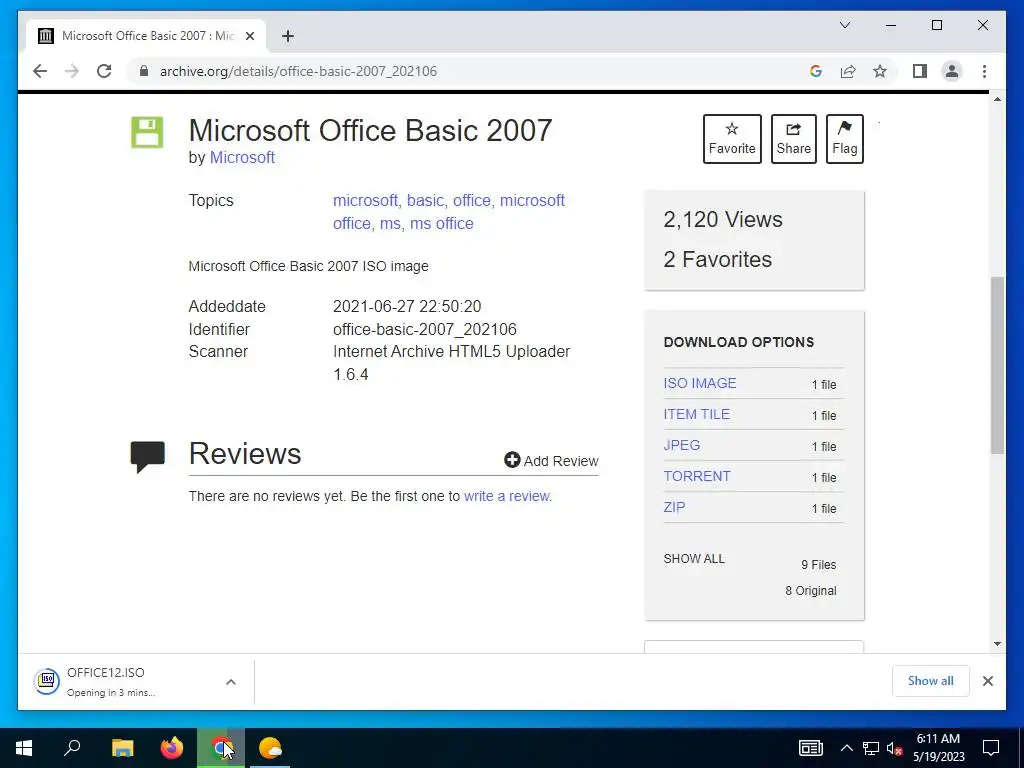Flag this archive item
The image size is (1024, 768).
(x=844, y=139)
